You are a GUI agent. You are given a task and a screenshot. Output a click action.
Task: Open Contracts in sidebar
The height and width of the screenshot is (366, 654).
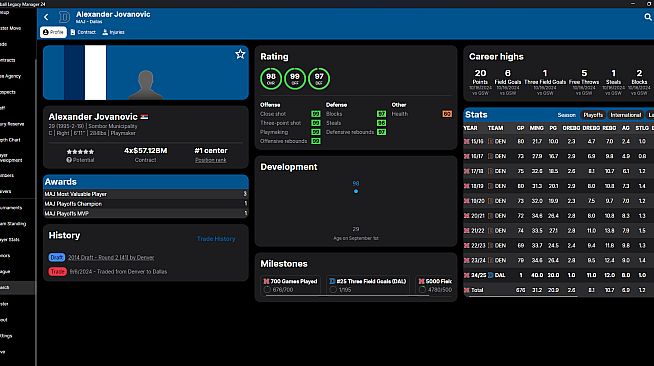8,60
